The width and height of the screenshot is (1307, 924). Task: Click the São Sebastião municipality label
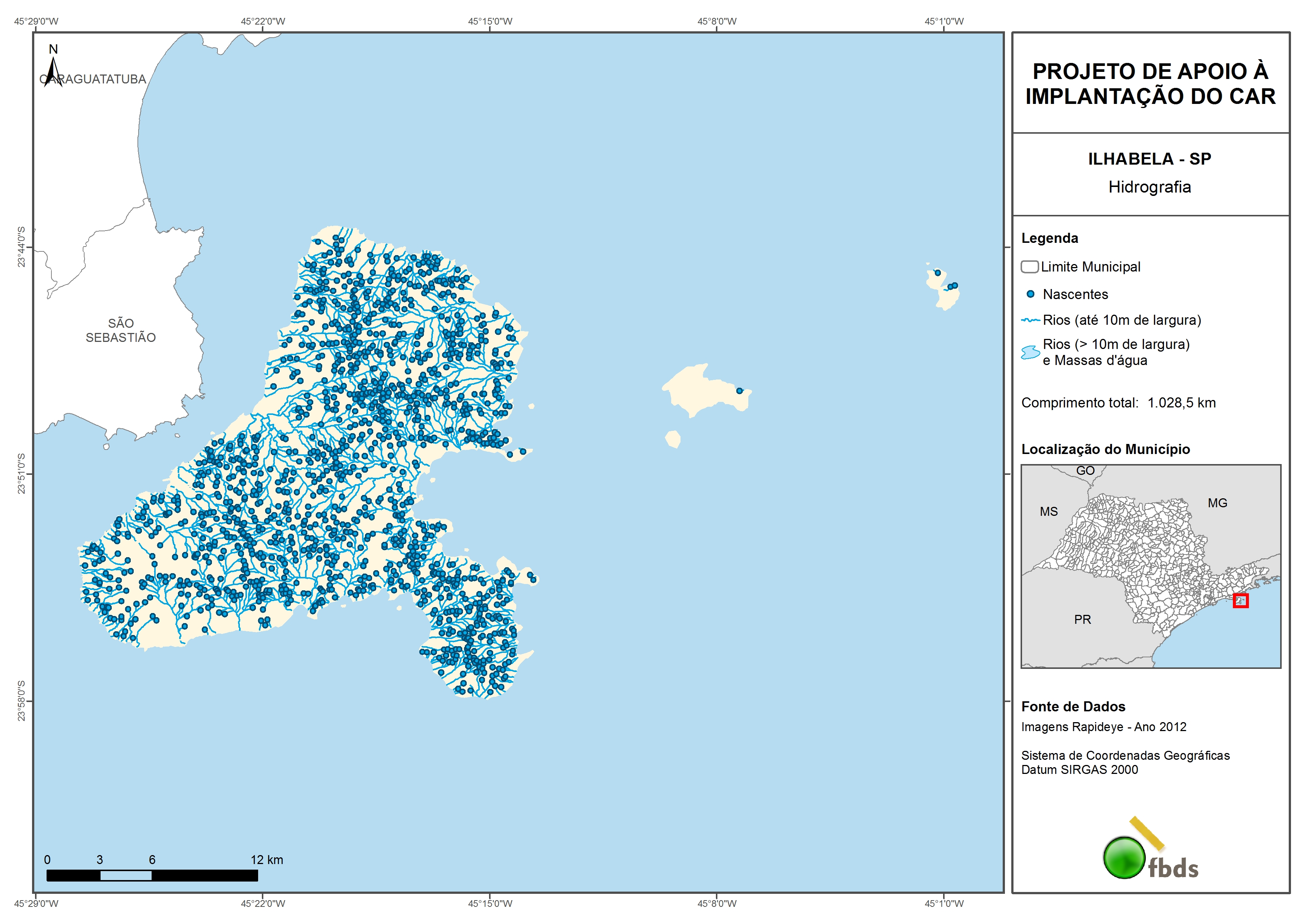point(121,330)
